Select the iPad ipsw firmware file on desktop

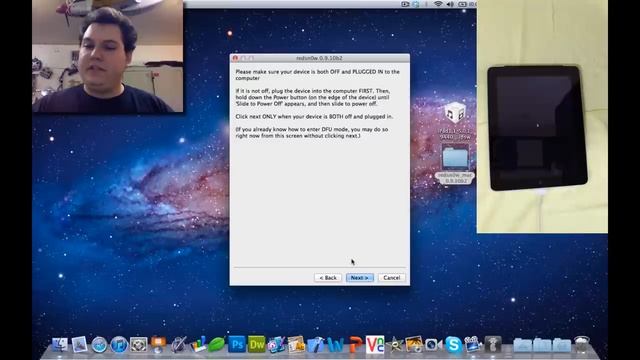(x=455, y=120)
